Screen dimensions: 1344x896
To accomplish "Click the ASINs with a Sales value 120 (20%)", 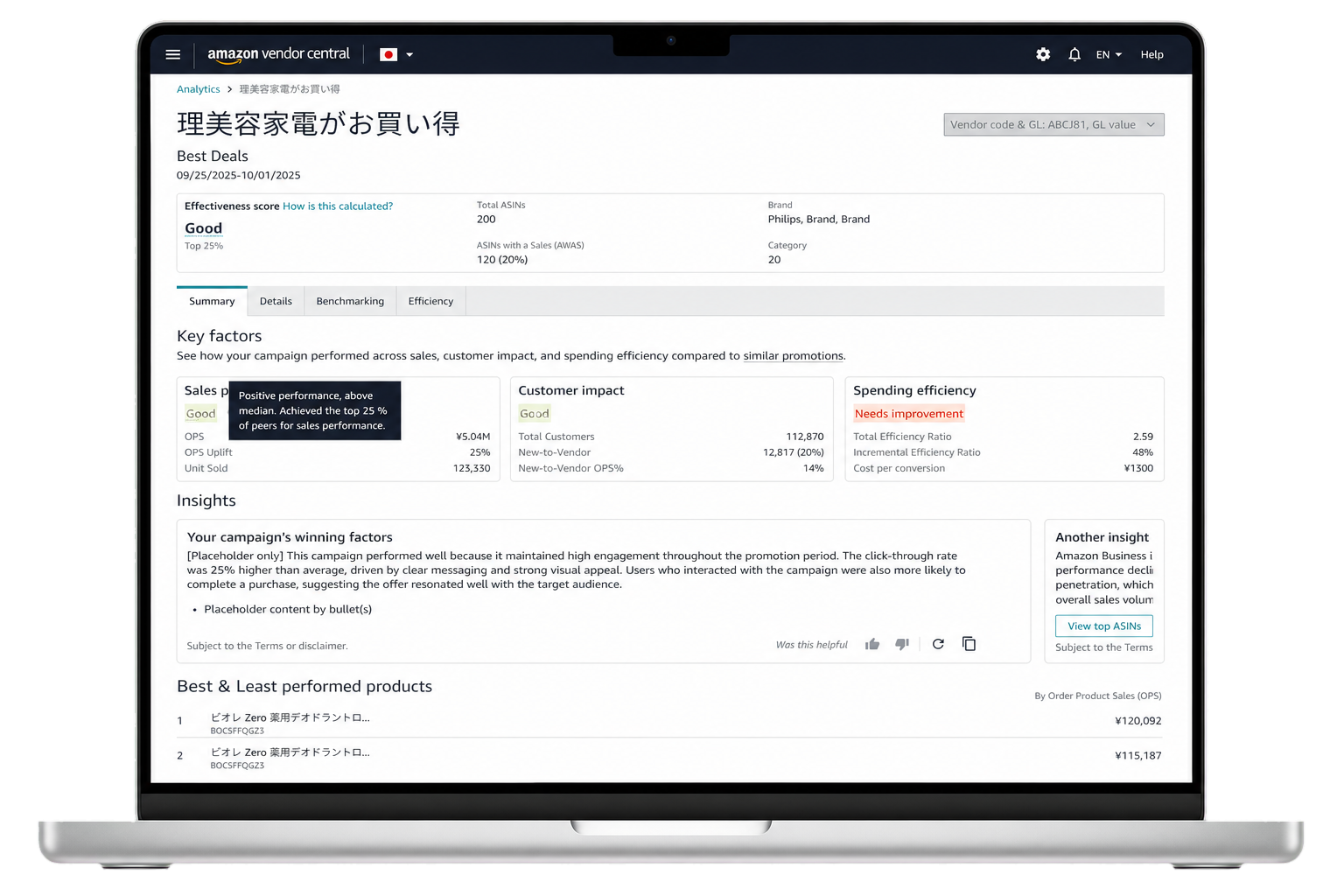I will coord(502,260).
